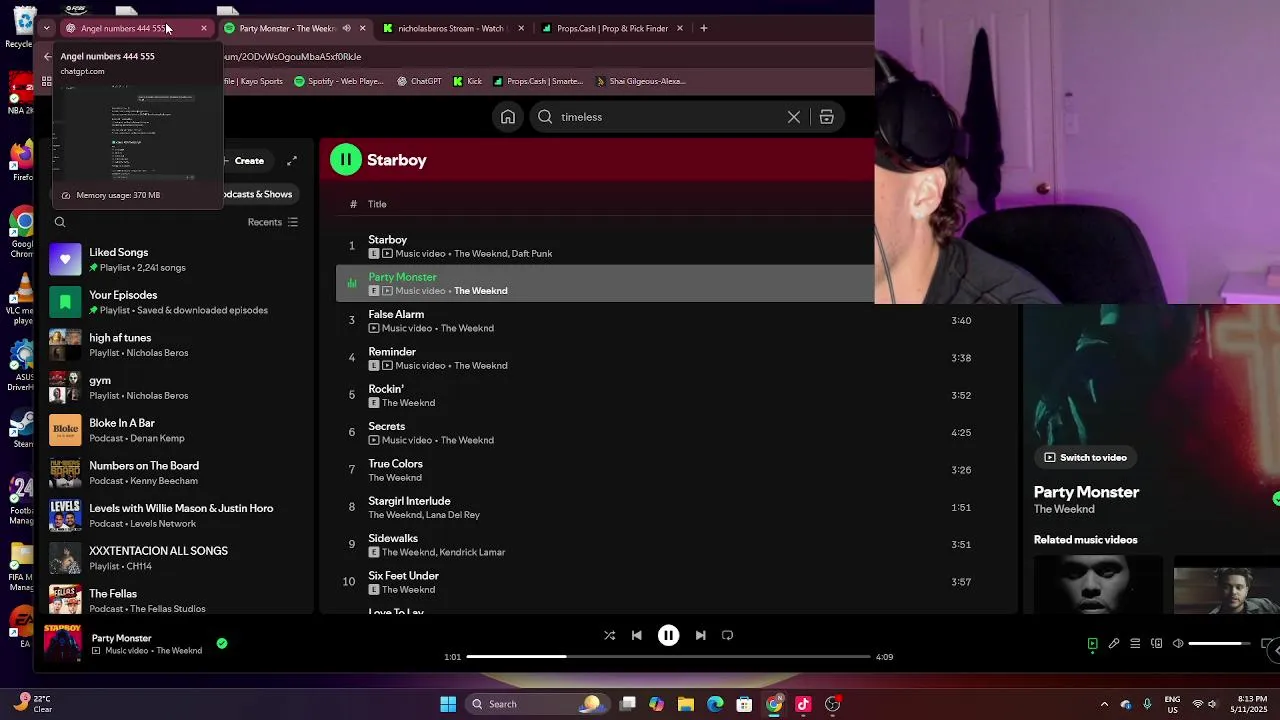Open Liked Songs playlist

click(177, 259)
